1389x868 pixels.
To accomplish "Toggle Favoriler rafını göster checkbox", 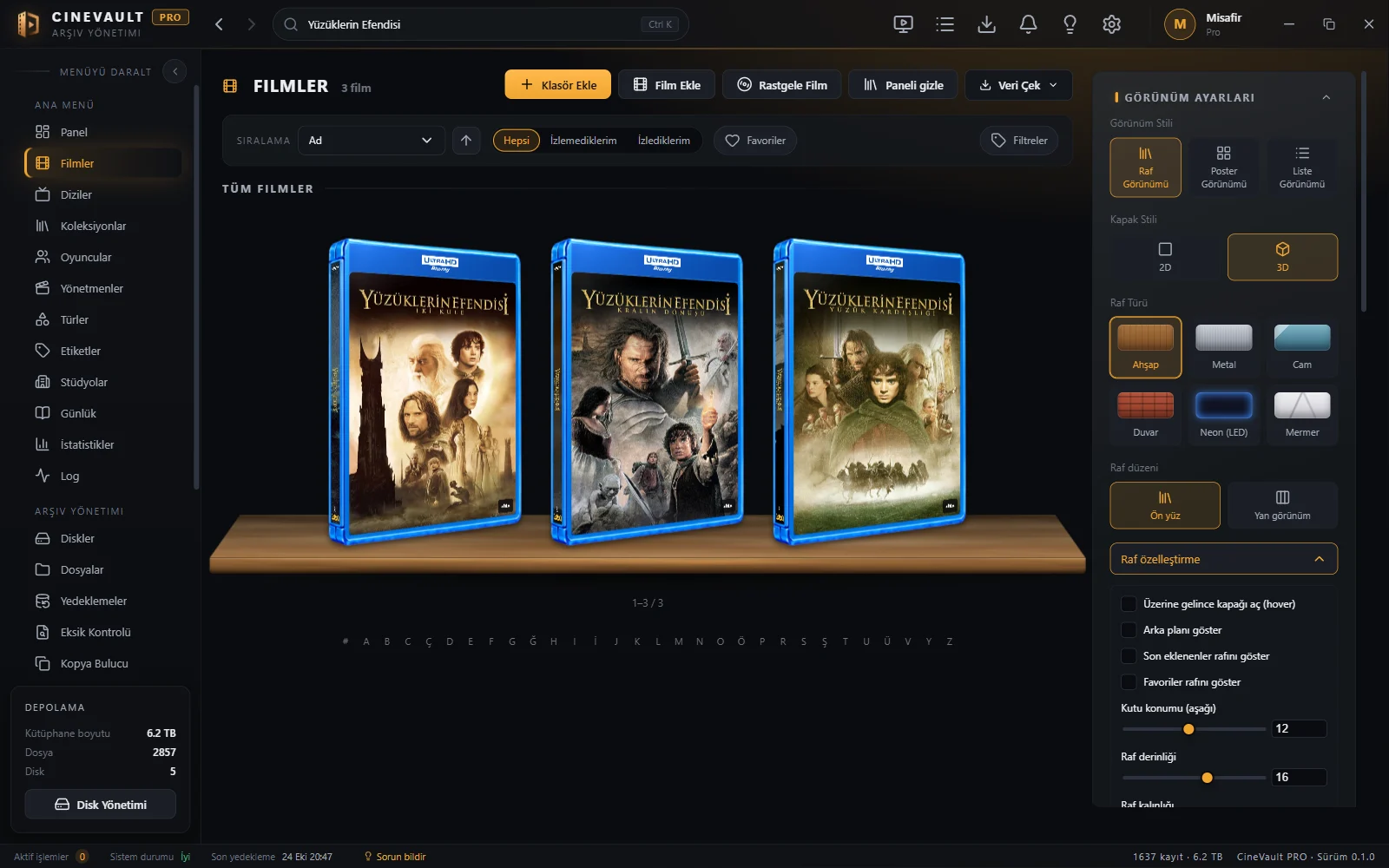I will tap(1129, 682).
